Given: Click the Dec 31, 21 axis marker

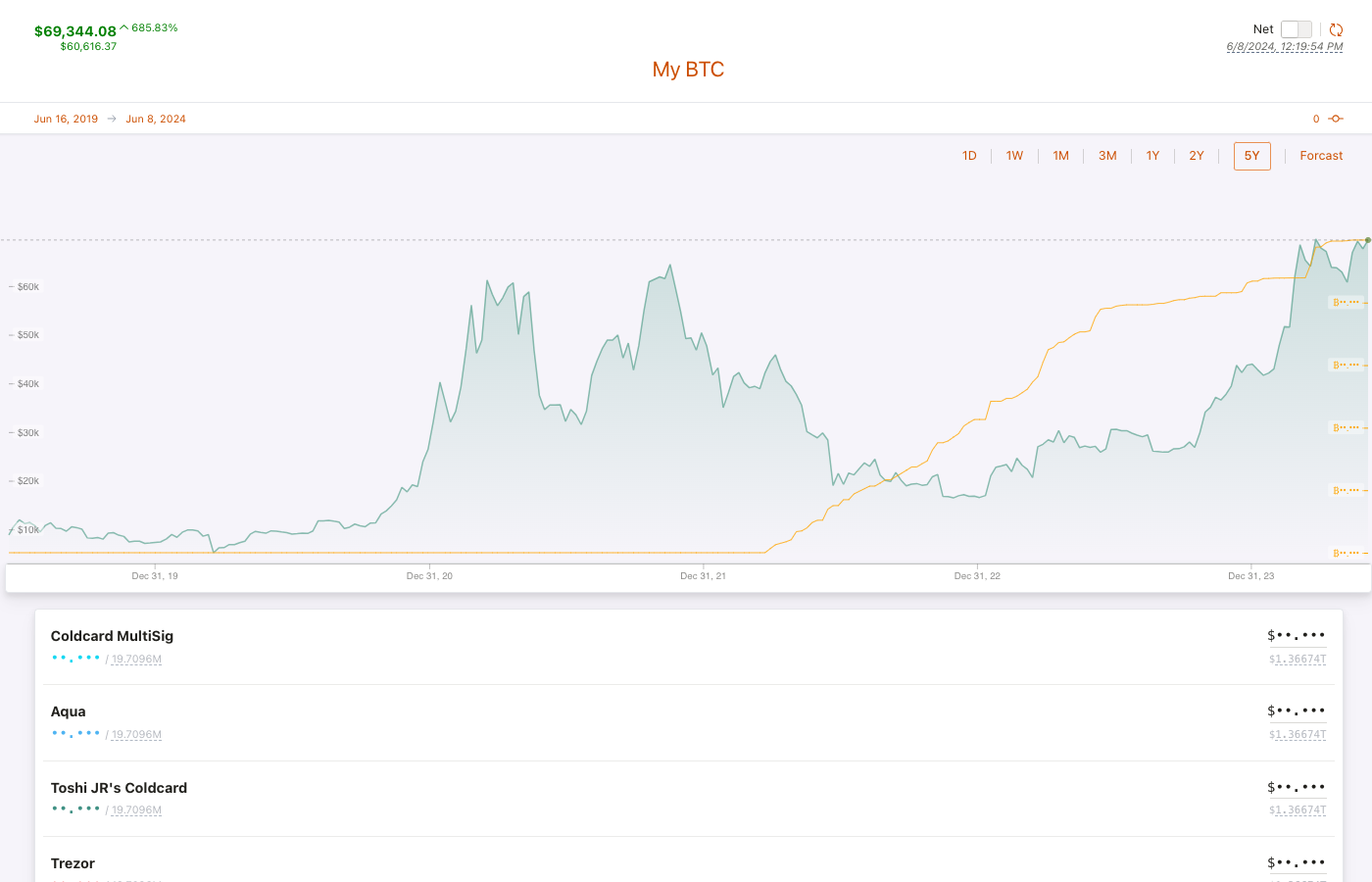Looking at the screenshot, I should (703, 576).
